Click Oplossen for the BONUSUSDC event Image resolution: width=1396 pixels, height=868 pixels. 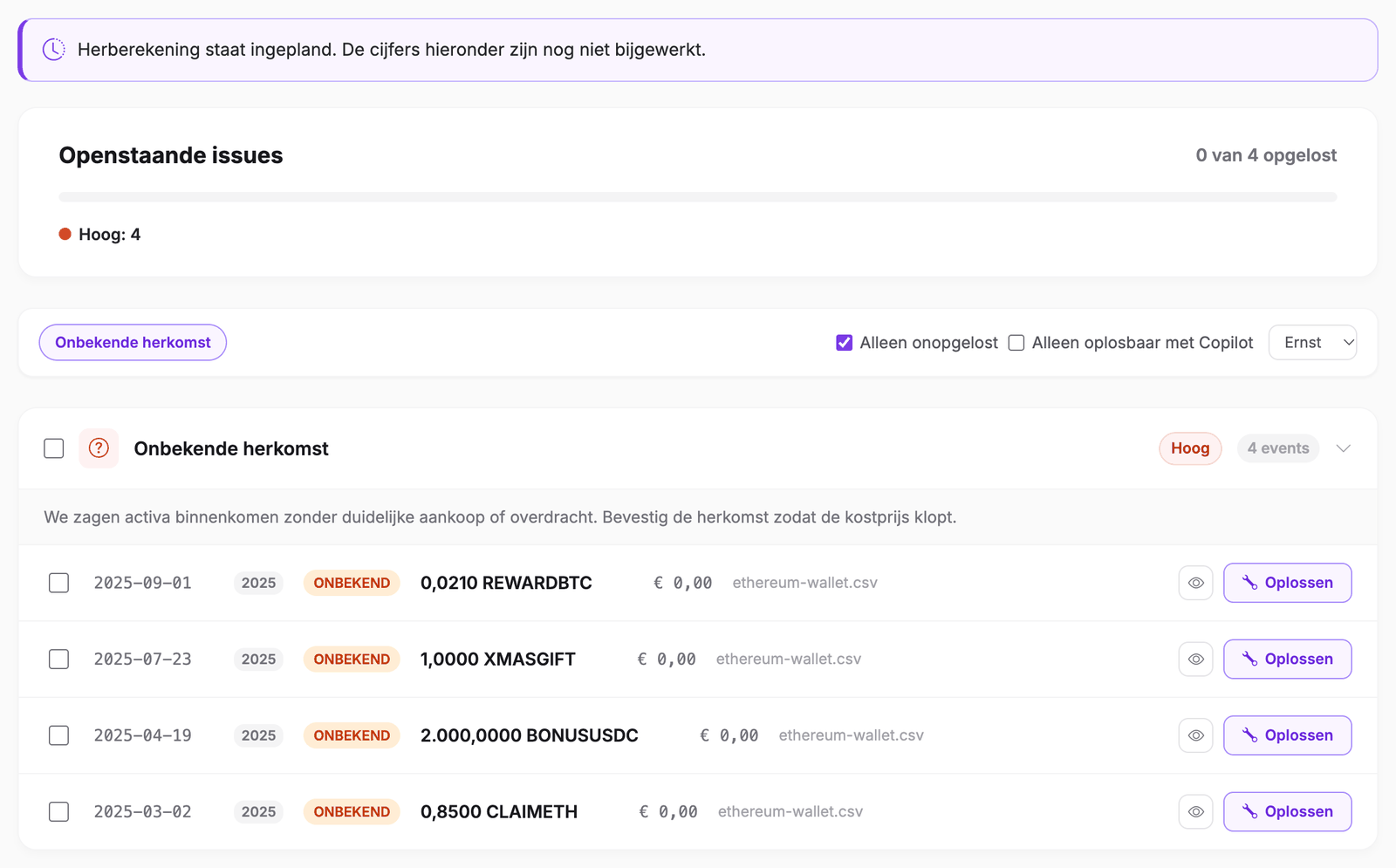pyautogui.click(x=1287, y=735)
